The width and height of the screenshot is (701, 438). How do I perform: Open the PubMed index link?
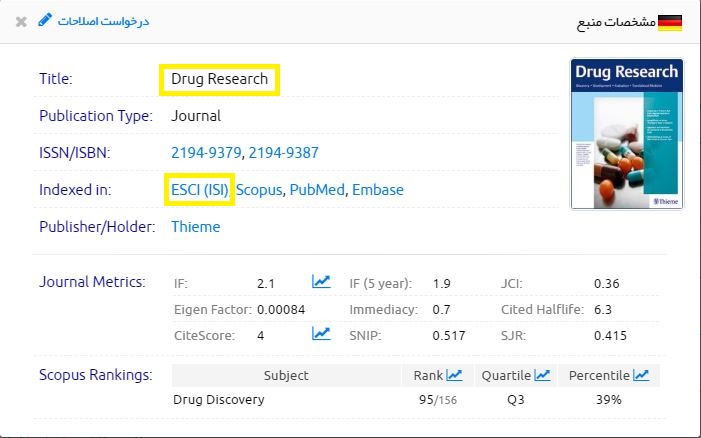click(x=316, y=189)
